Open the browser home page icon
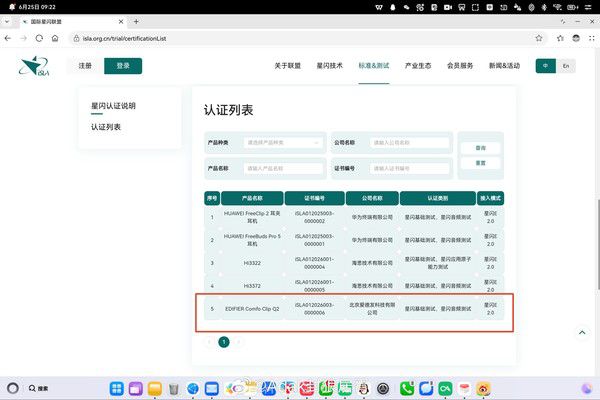 [x=55, y=38]
